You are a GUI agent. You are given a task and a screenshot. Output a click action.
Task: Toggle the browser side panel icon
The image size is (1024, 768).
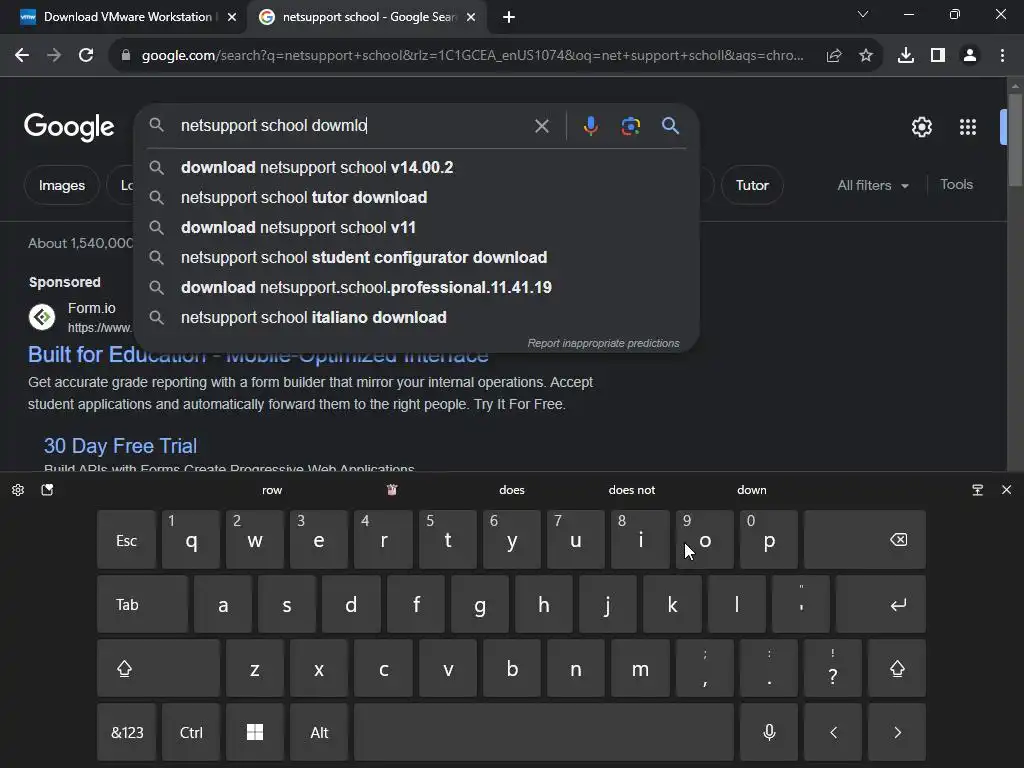[938, 56]
